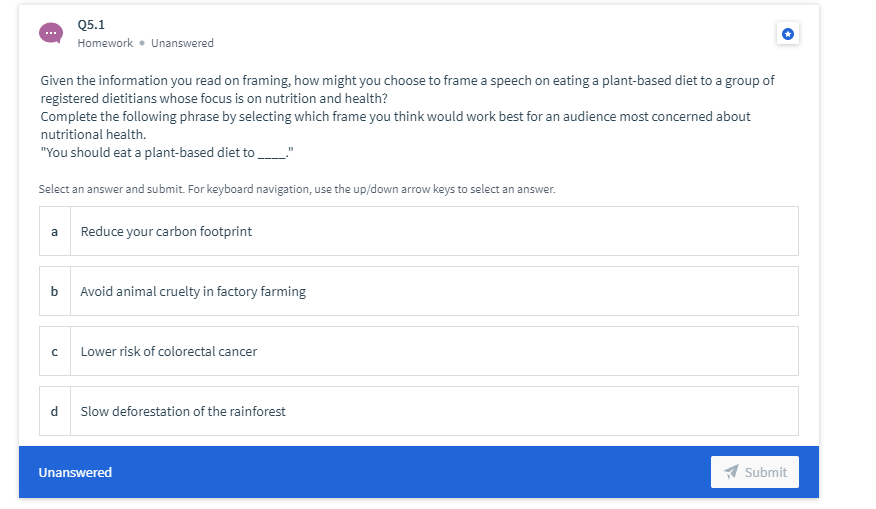
Task: Click the keyboard navigation instruction text
Action: point(297,189)
